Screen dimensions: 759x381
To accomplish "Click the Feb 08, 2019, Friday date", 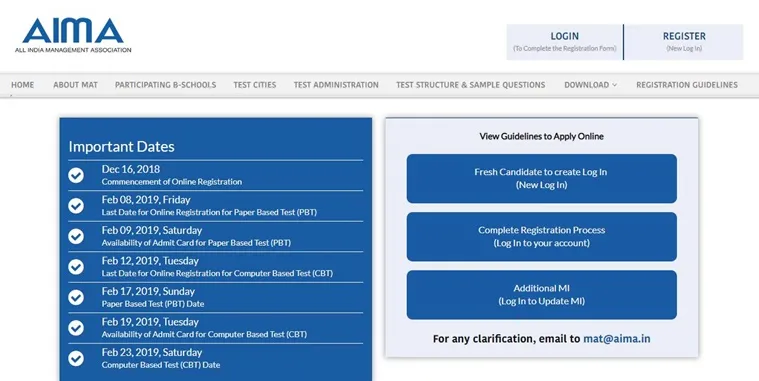I will [146, 199].
